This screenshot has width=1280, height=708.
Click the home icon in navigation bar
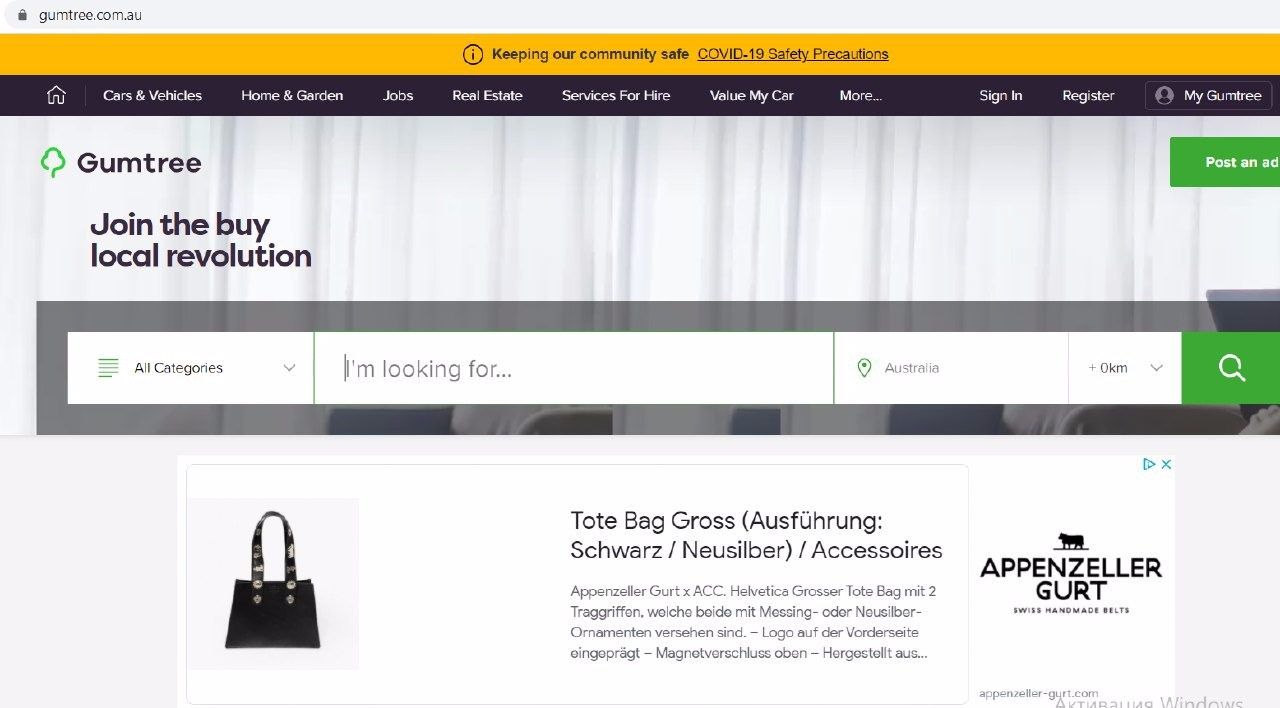coord(56,95)
